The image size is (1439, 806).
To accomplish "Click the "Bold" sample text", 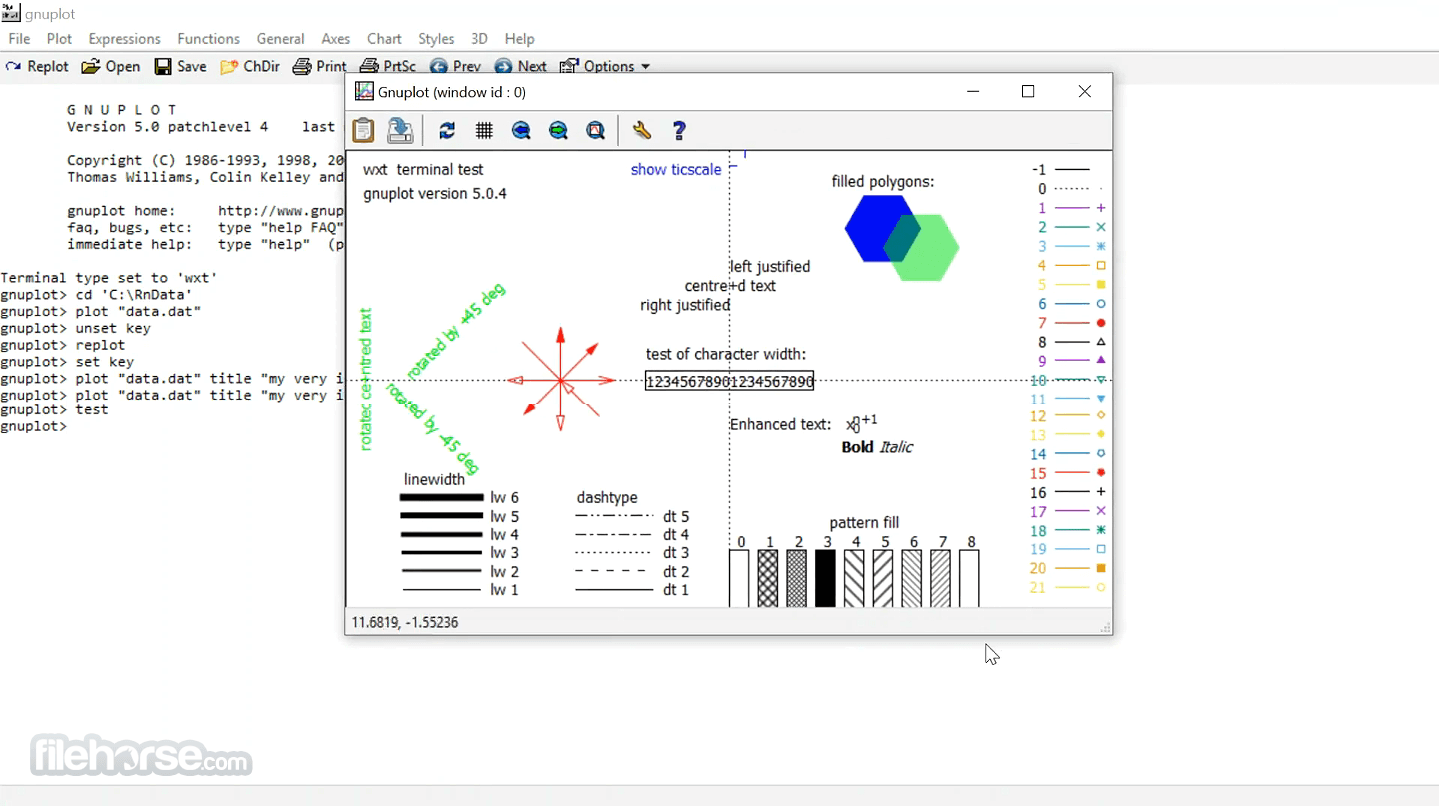I will pyautogui.click(x=857, y=447).
